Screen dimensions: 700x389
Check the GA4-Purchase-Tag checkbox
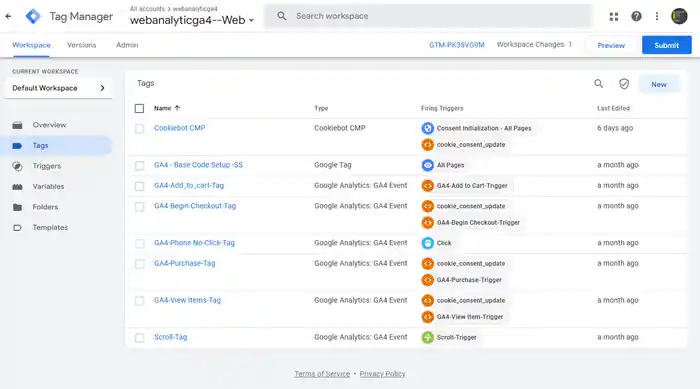[x=139, y=264]
